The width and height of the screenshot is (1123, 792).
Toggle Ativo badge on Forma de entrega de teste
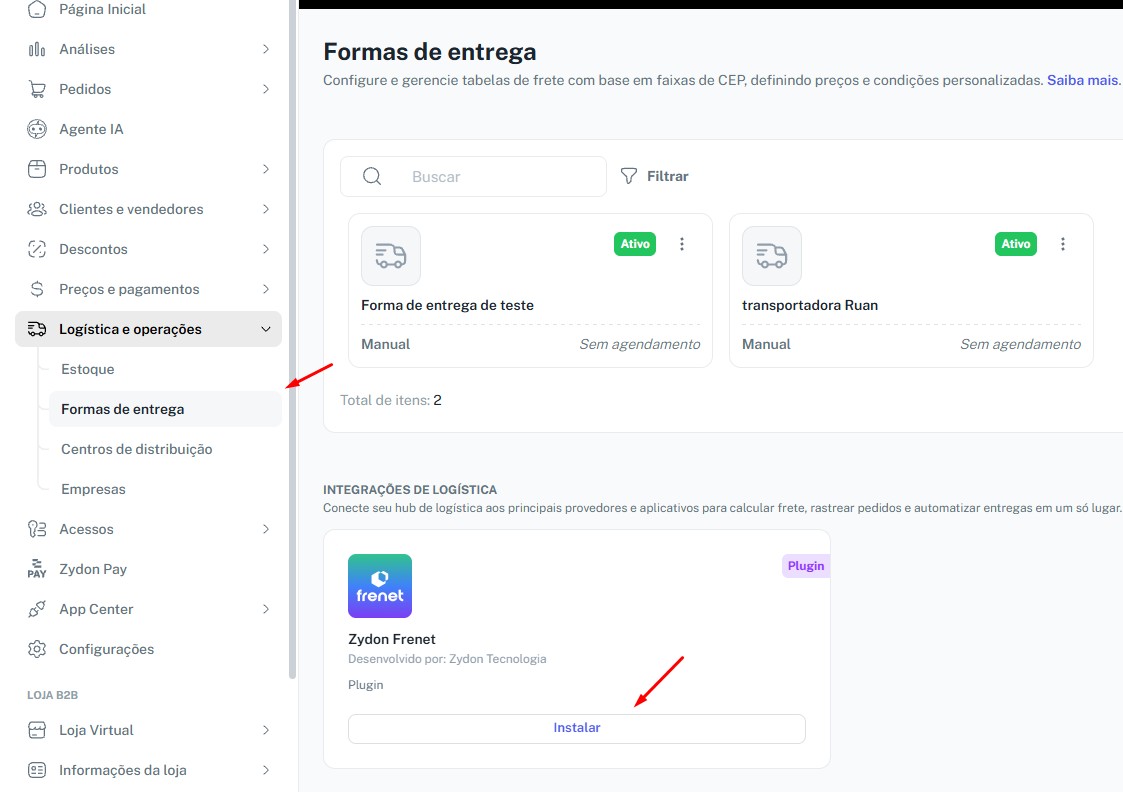tap(635, 244)
